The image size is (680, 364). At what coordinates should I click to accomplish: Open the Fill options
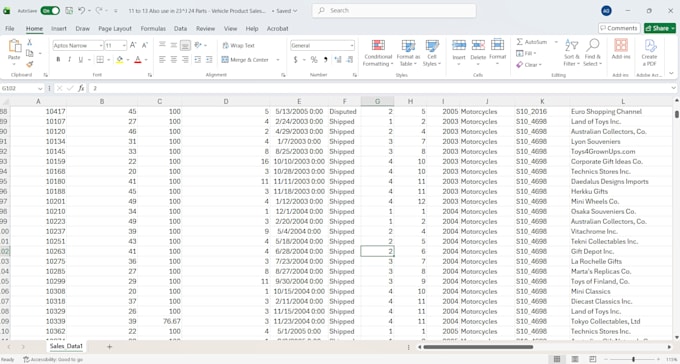[526, 53]
